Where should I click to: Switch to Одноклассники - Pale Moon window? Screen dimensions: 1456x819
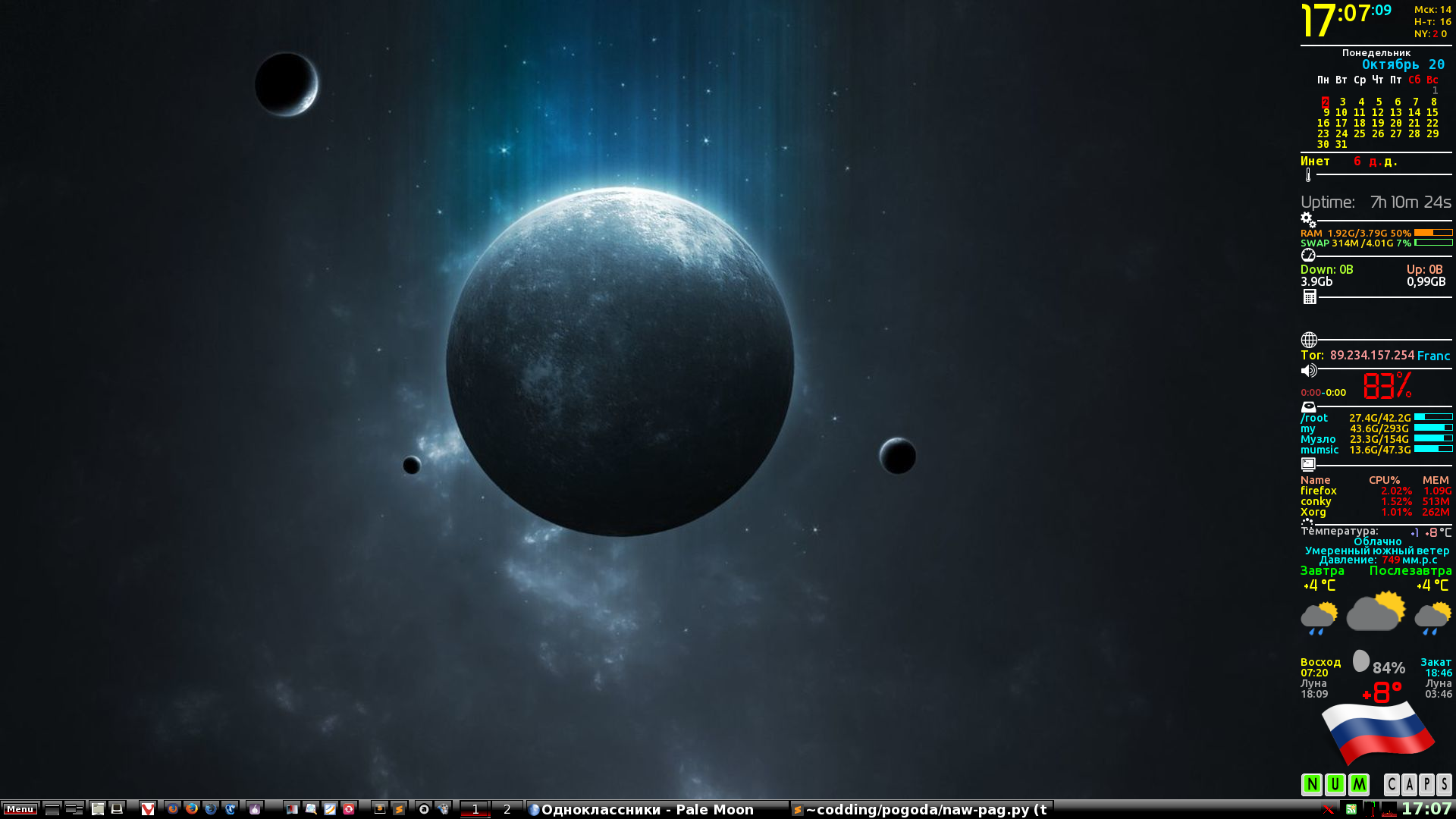coord(652,809)
